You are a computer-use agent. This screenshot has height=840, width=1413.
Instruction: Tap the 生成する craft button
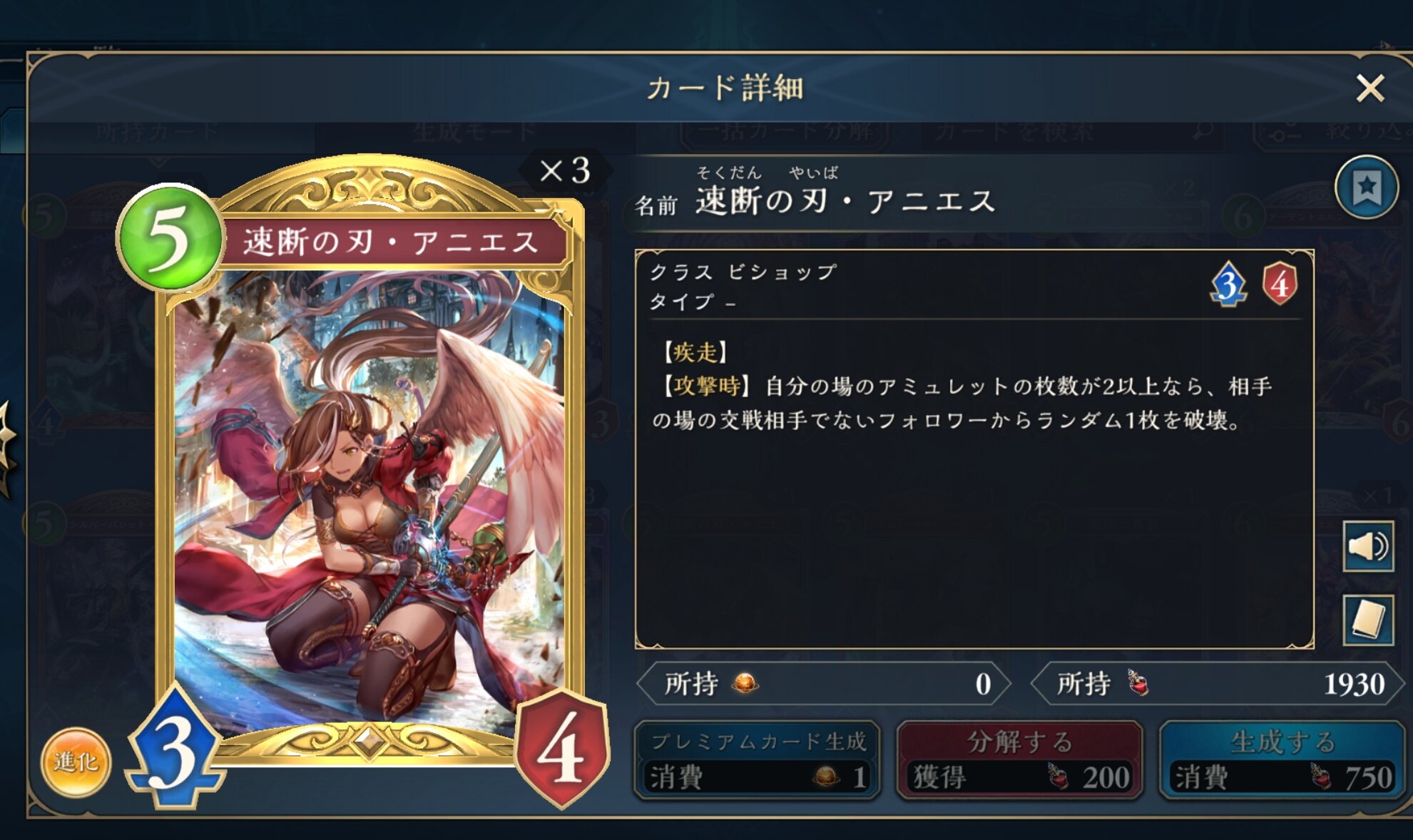coord(1282,760)
